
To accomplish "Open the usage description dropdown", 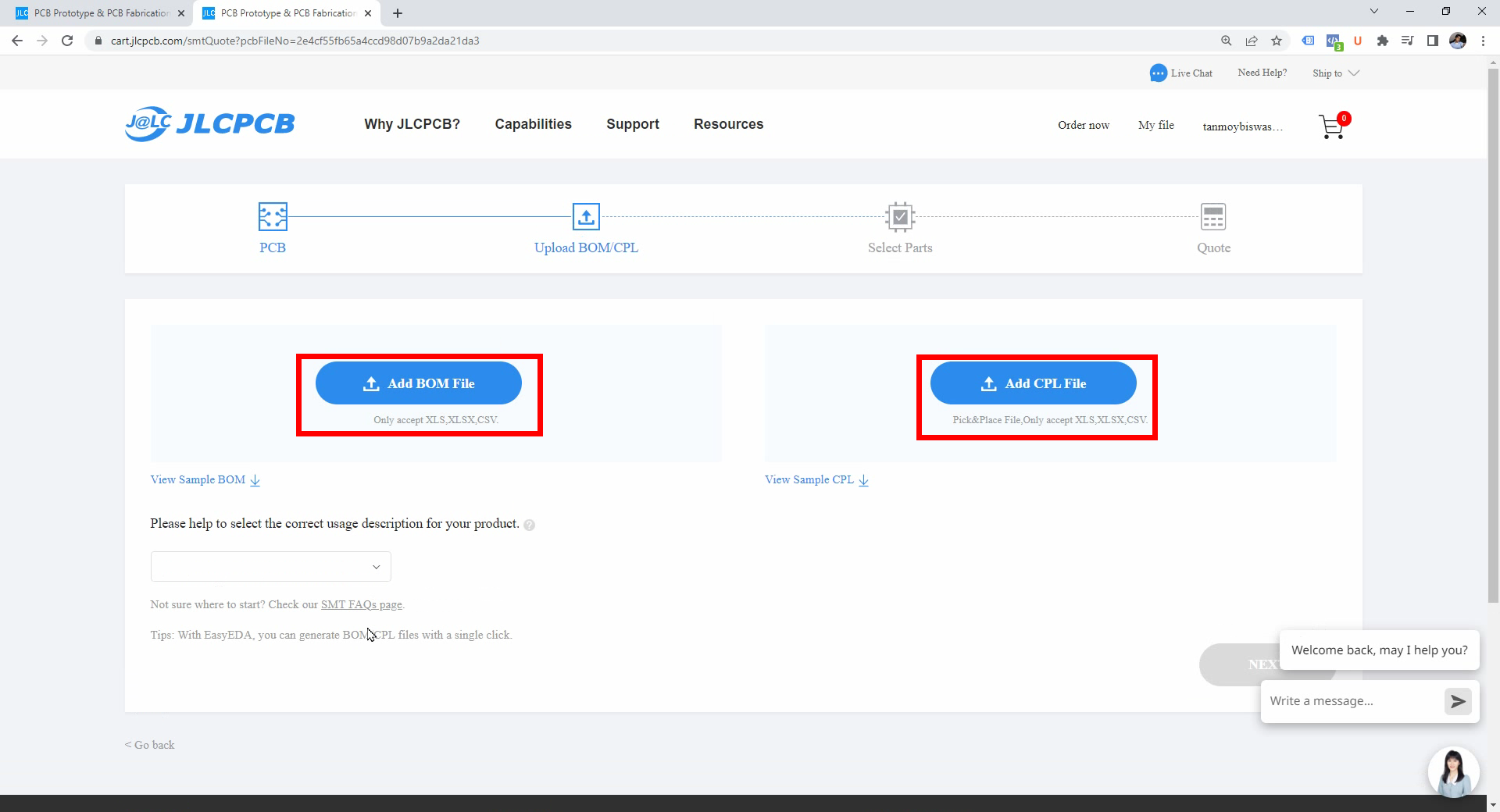I will (x=270, y=567).
